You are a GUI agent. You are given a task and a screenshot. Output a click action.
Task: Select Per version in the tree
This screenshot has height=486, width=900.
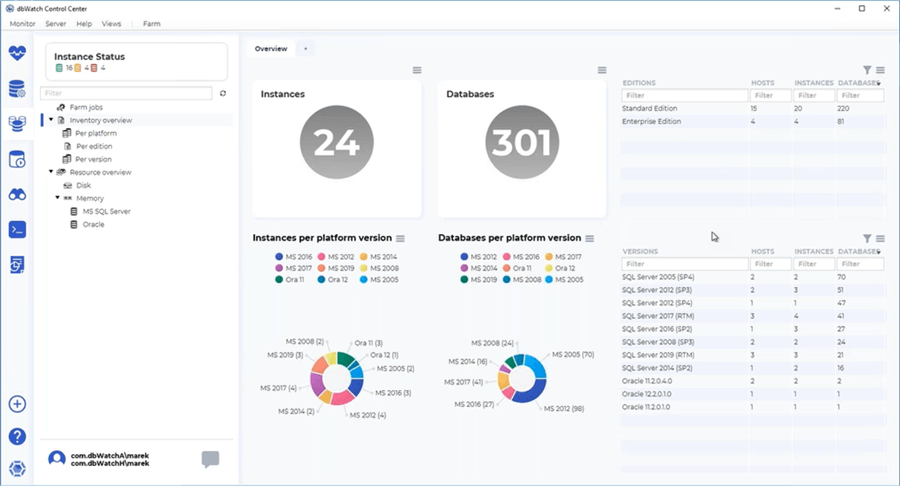tap(94, 160)
